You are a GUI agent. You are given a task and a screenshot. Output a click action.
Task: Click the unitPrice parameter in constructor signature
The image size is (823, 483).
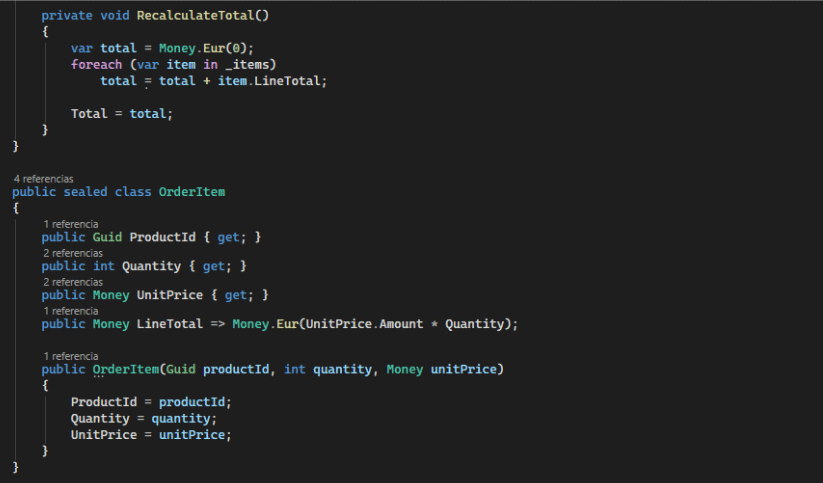[463, 369]
